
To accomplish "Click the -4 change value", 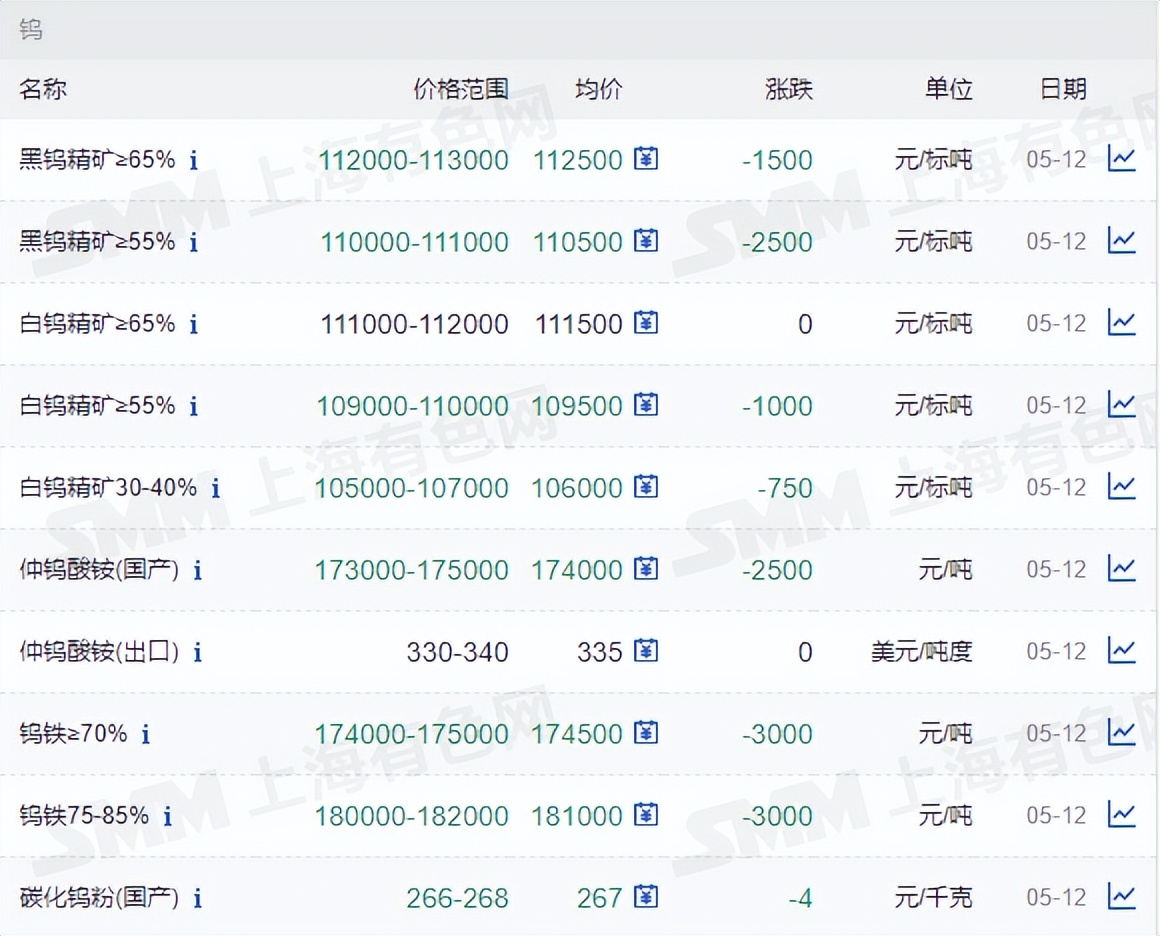I will 800,900.
